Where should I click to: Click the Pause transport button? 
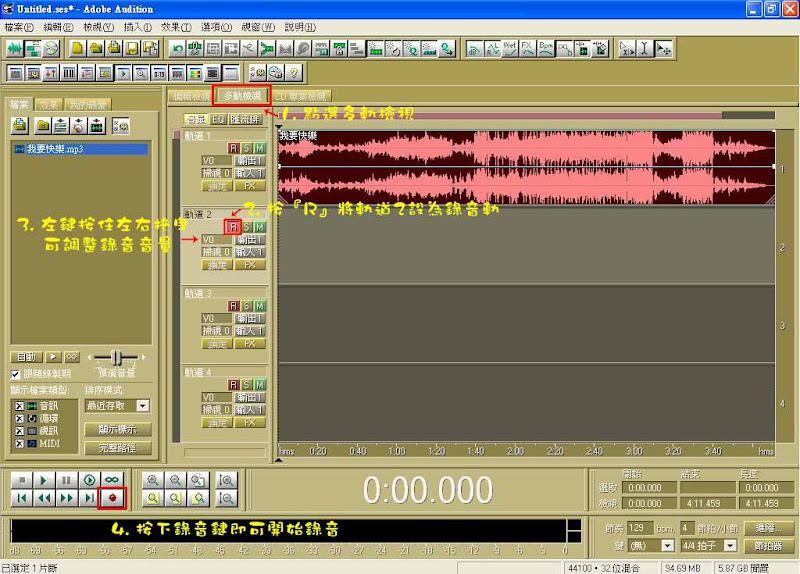pyautogui.click(x=66, y=479)
